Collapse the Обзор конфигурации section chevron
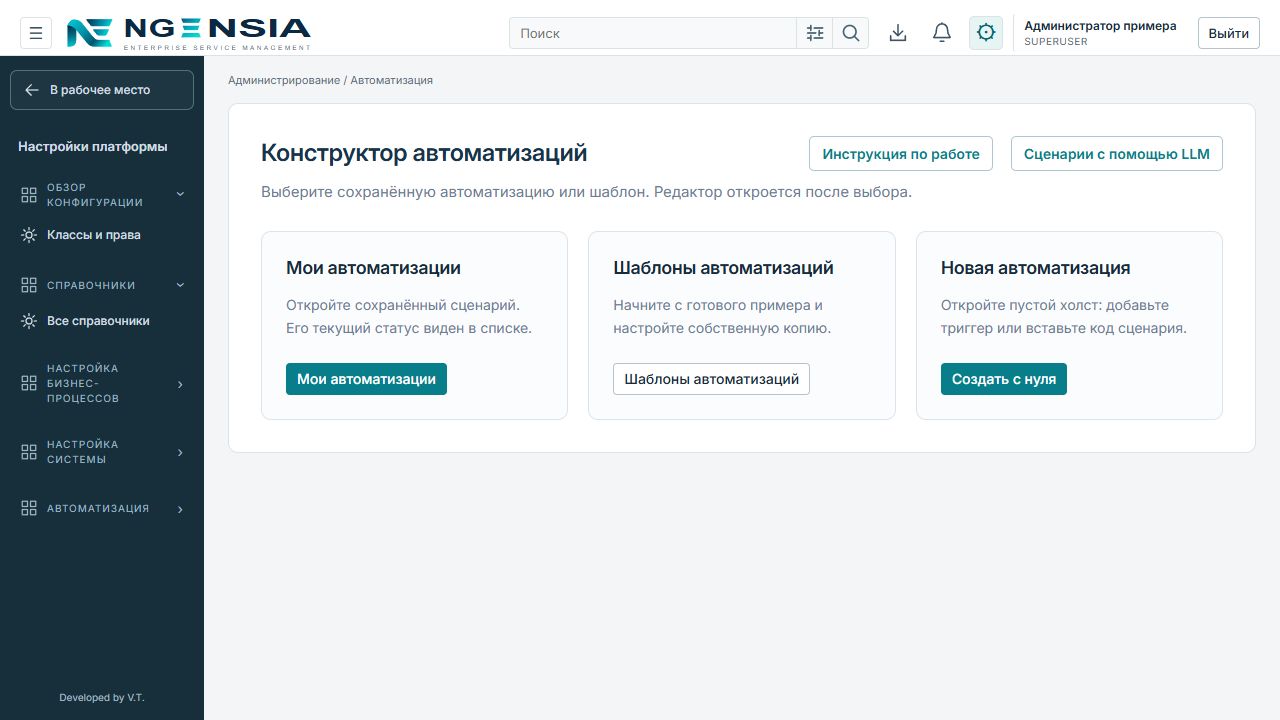 pyautogui.click(x=180, y=194)
